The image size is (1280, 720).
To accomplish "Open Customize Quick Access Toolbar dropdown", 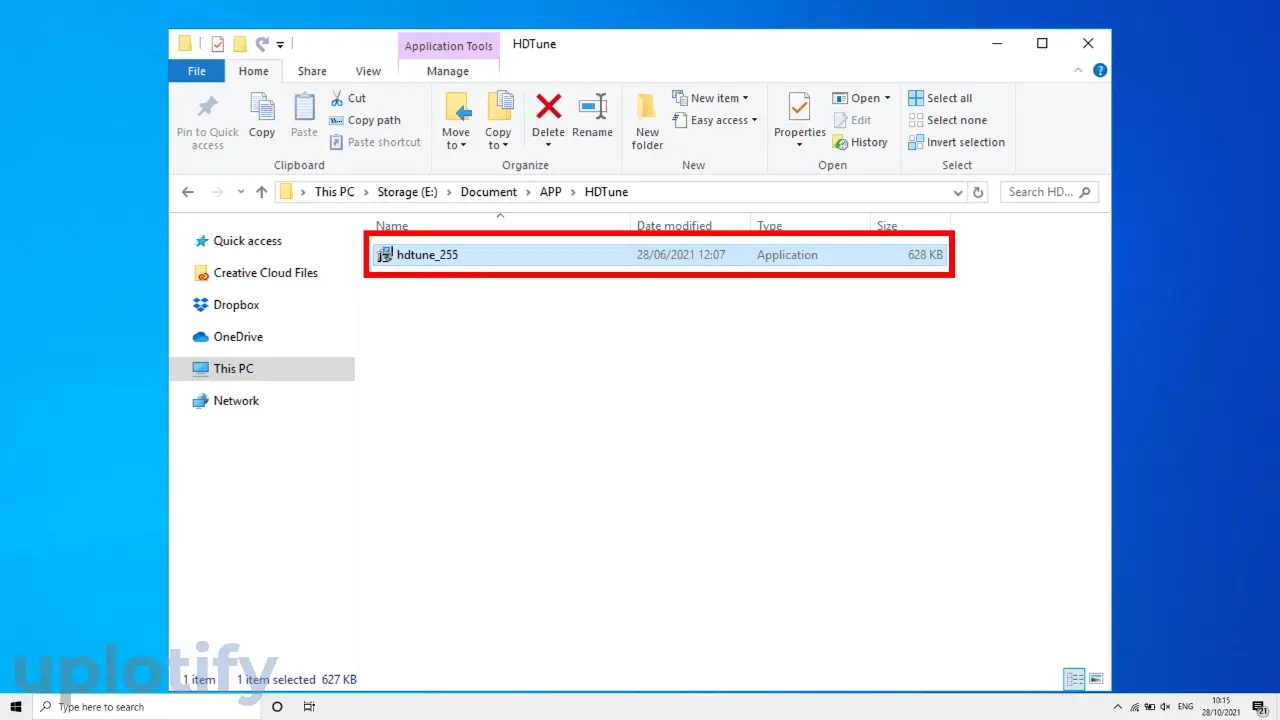I will tap(281, 44).
